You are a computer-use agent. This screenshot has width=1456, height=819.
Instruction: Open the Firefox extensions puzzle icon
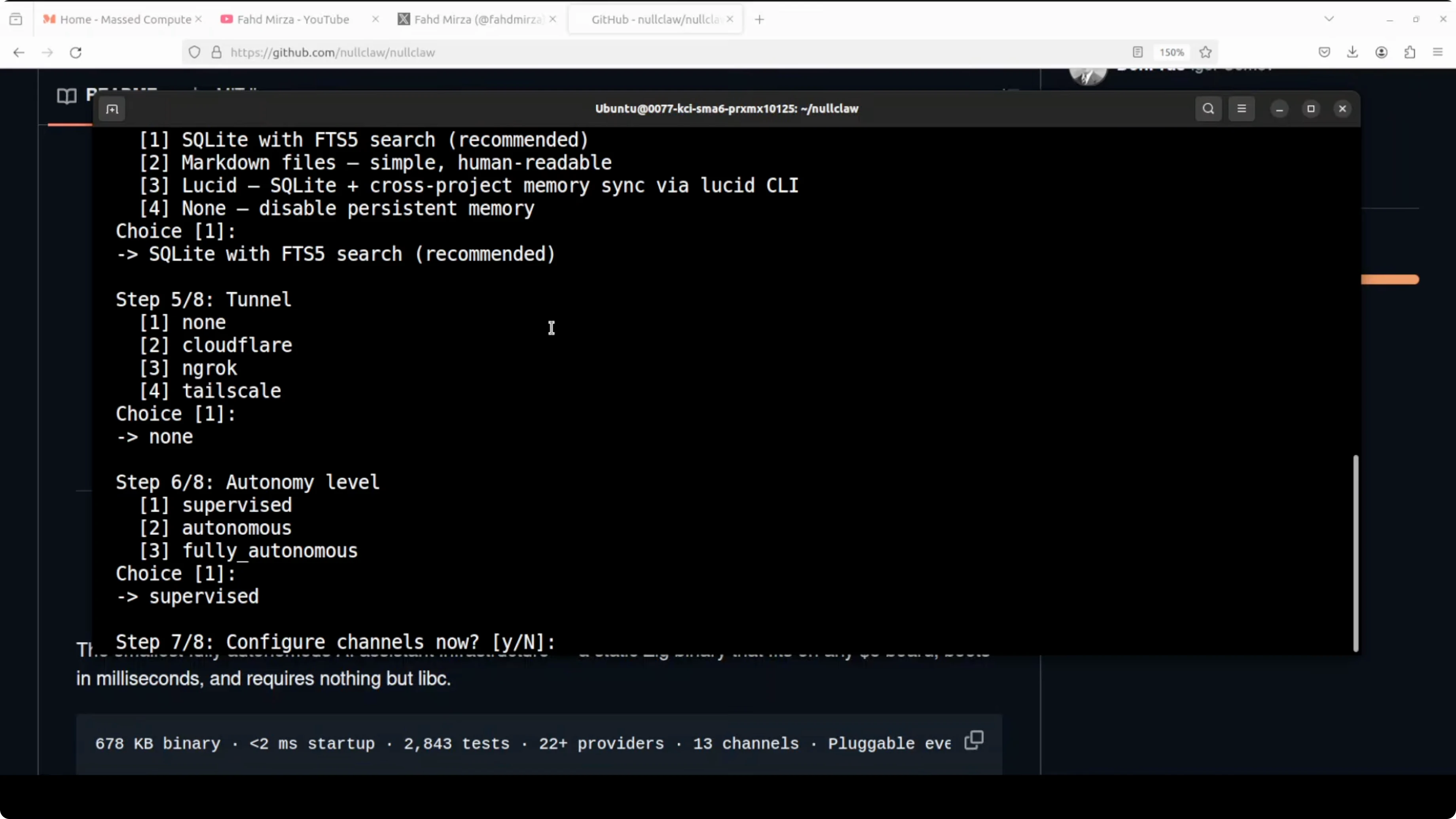pyautogui.click(x=1409, y=52)
